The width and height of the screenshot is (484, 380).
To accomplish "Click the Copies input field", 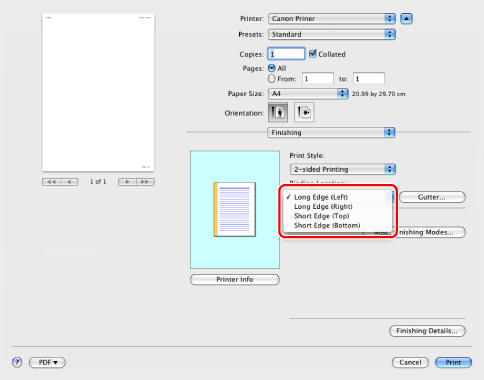I will 286,54.
